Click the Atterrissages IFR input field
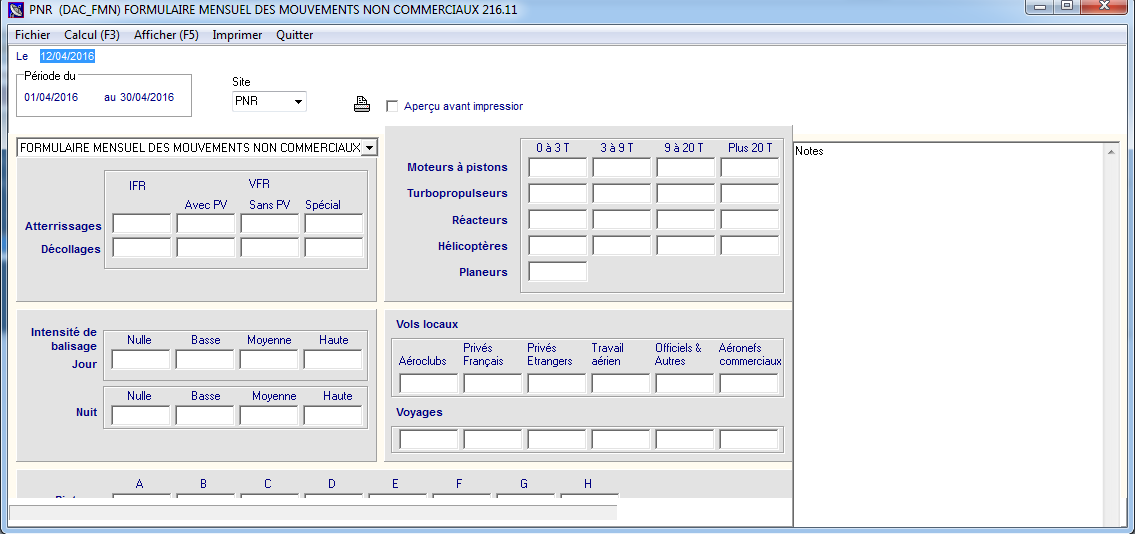Image resolution: width=1135 pixels, height=534 pixels. pyautogui.click(x=141, y=224)
